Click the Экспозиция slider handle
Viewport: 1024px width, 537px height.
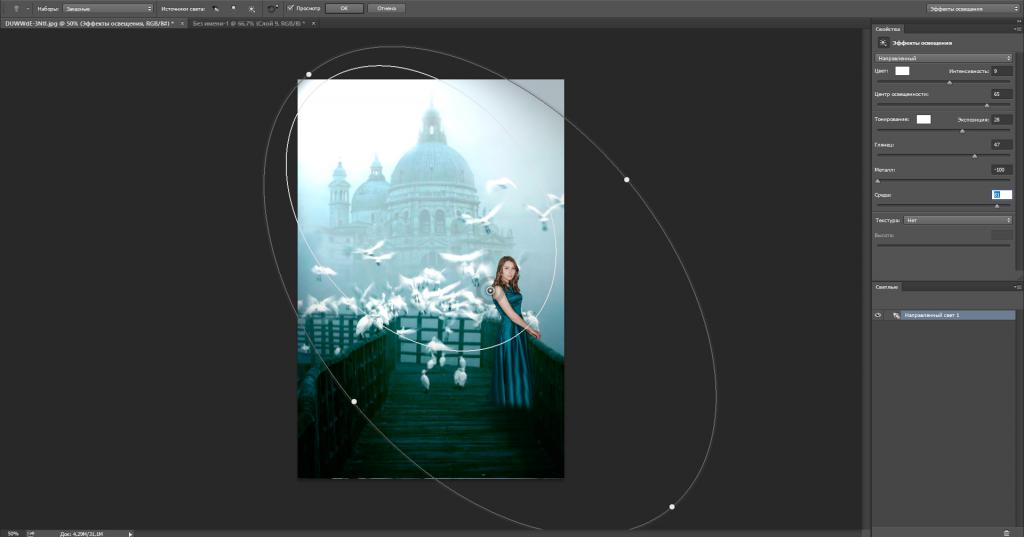(x=962, y=131)
